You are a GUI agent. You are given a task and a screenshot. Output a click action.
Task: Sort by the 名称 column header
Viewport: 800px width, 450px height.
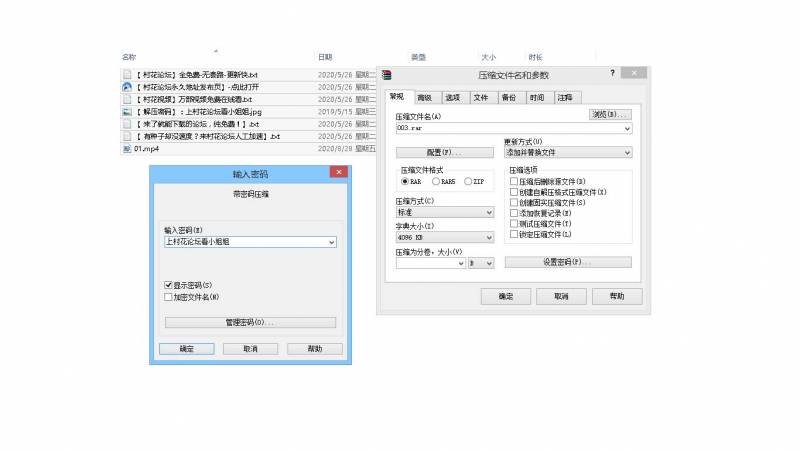coord(129,57)
